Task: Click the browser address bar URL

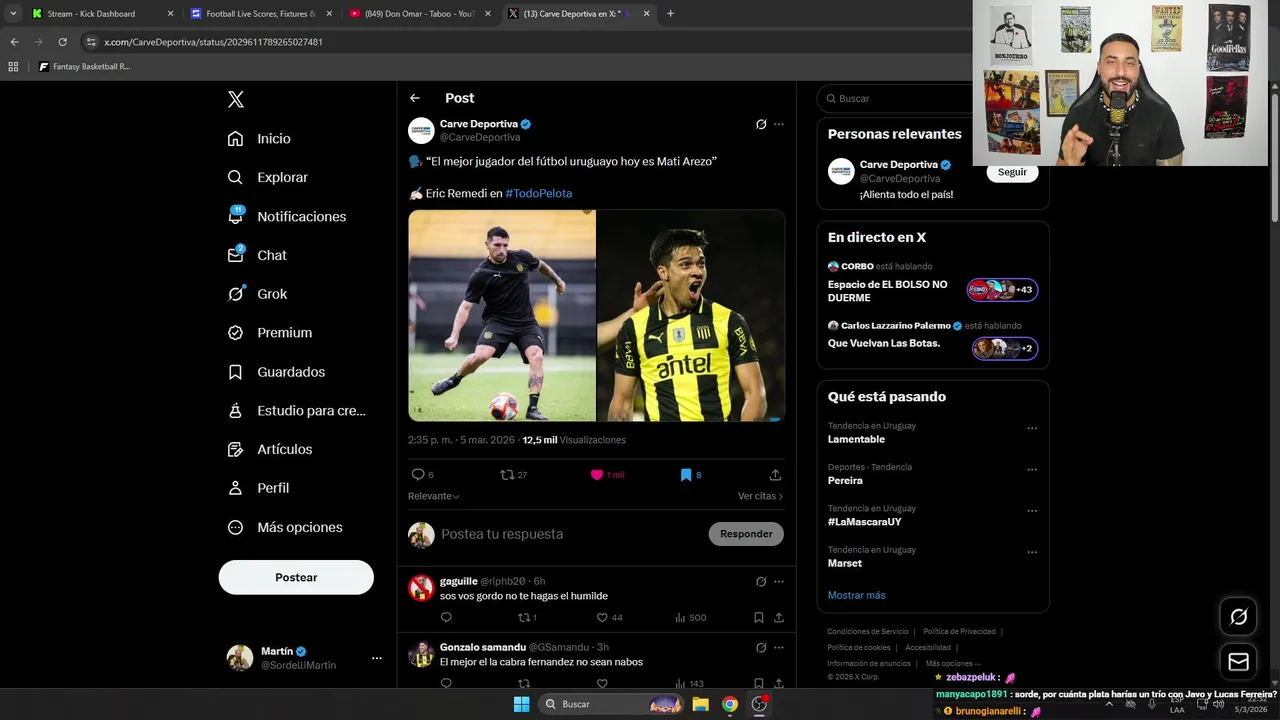Action: click(x=213, y=42)
